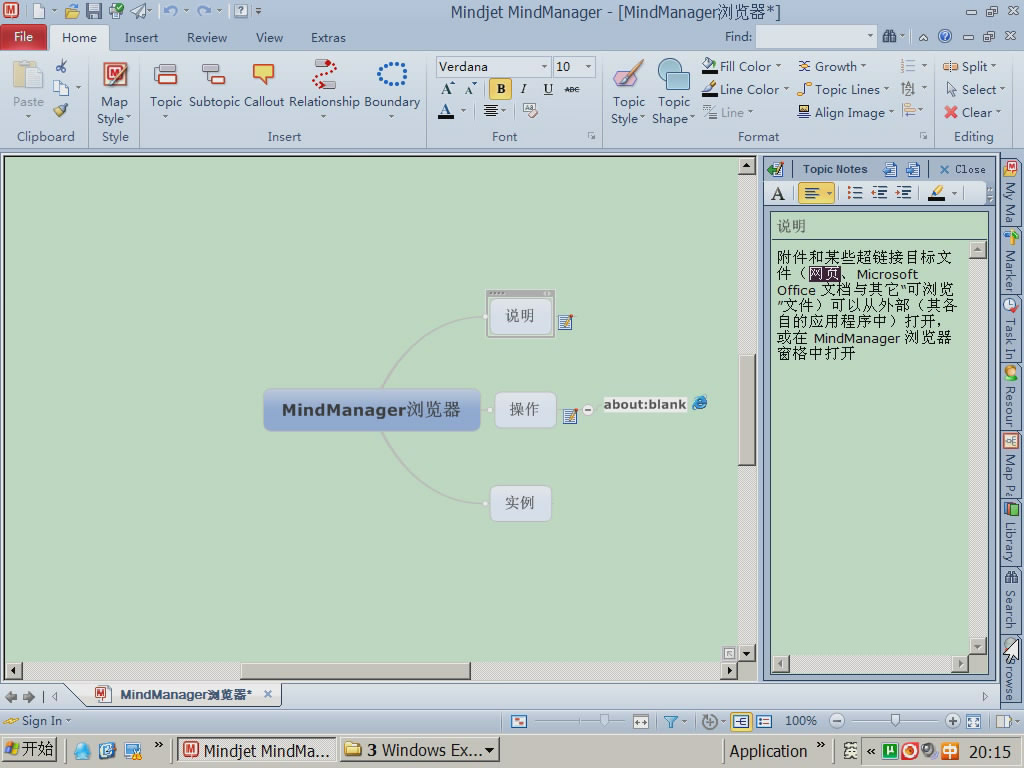Open notes icon next to 操作 topic

[x=570, y=415]
